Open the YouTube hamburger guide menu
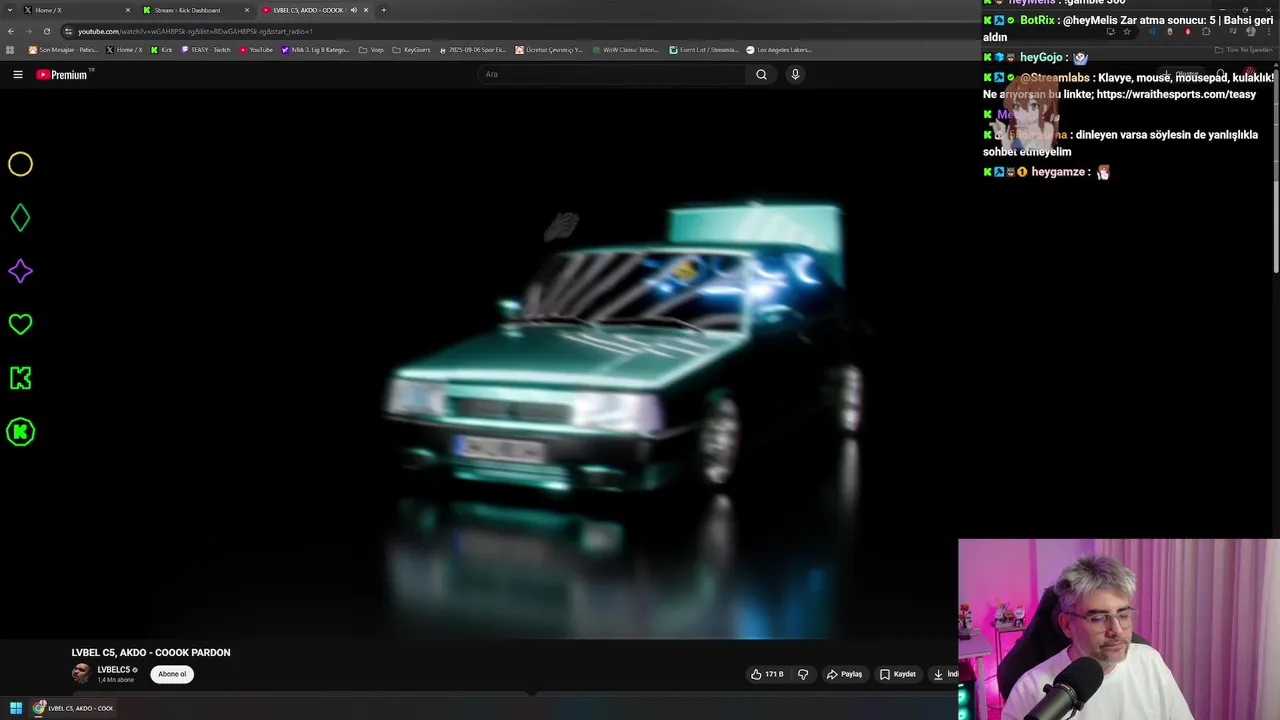Image resolution: width=1280 pixels, height=720 pixels. click(x=17, y=74)
